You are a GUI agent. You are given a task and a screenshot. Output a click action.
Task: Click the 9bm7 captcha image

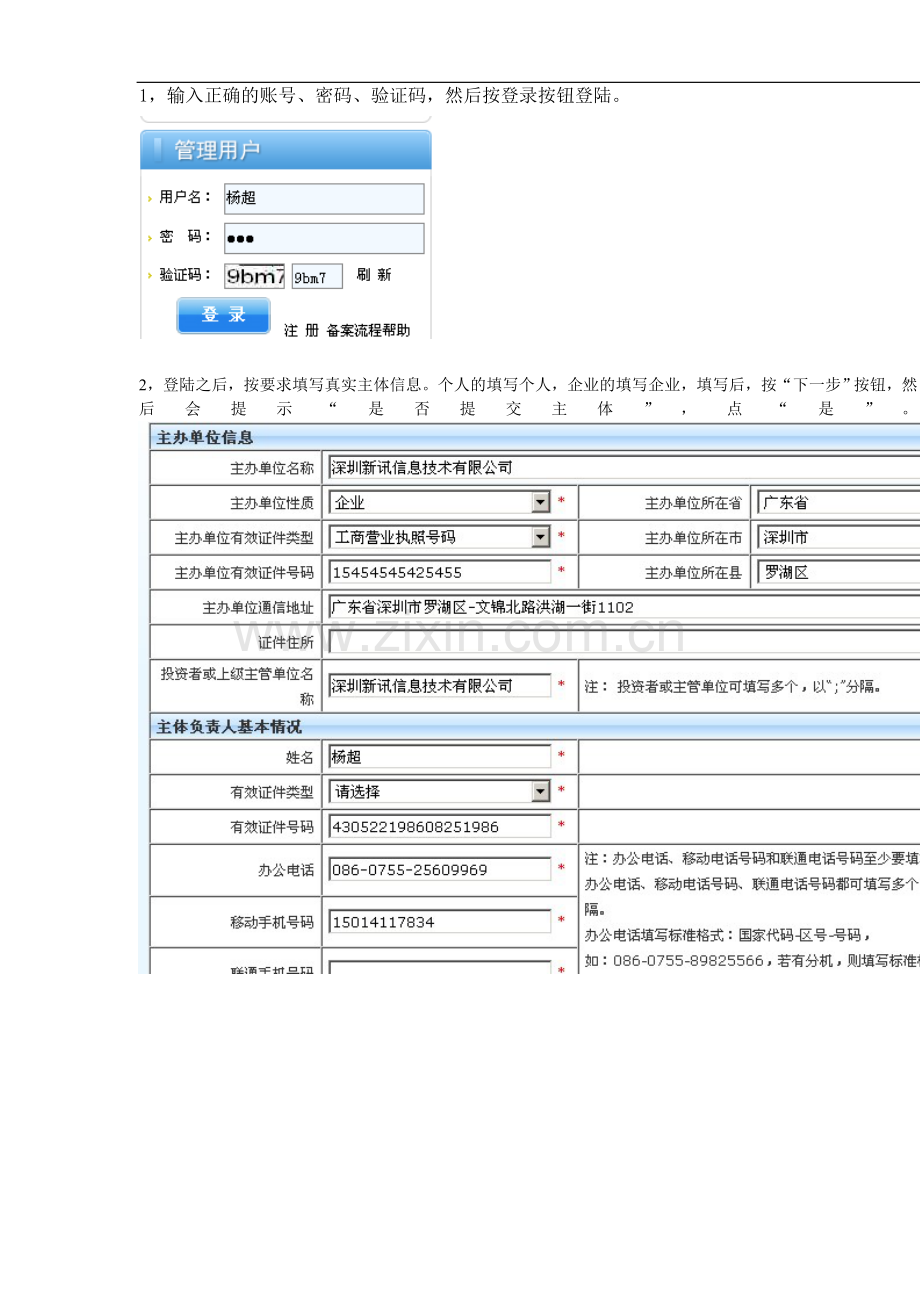(254, 276)
